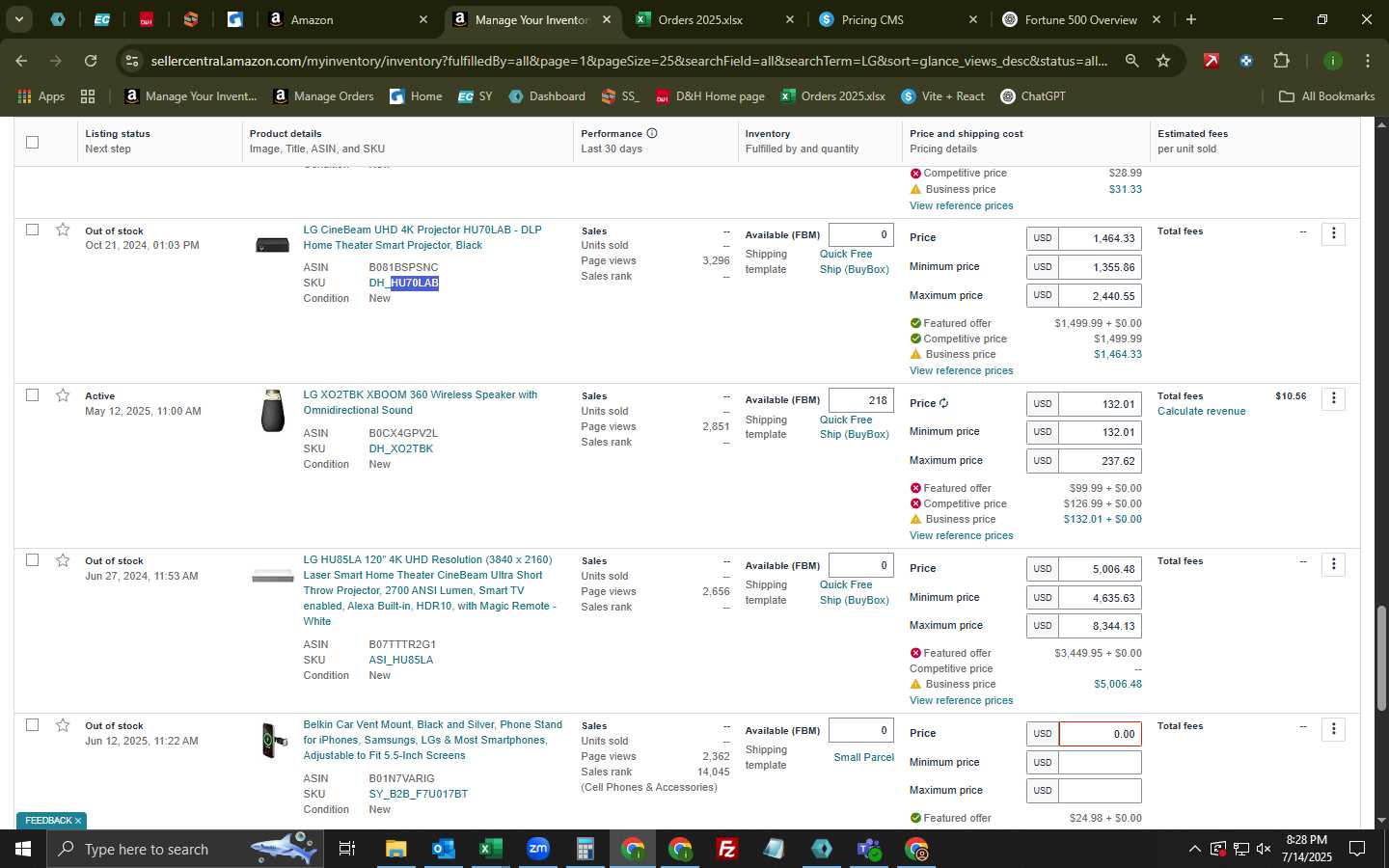Click the Windows search box
This screenshot has width=1389, height=868.
183,849
